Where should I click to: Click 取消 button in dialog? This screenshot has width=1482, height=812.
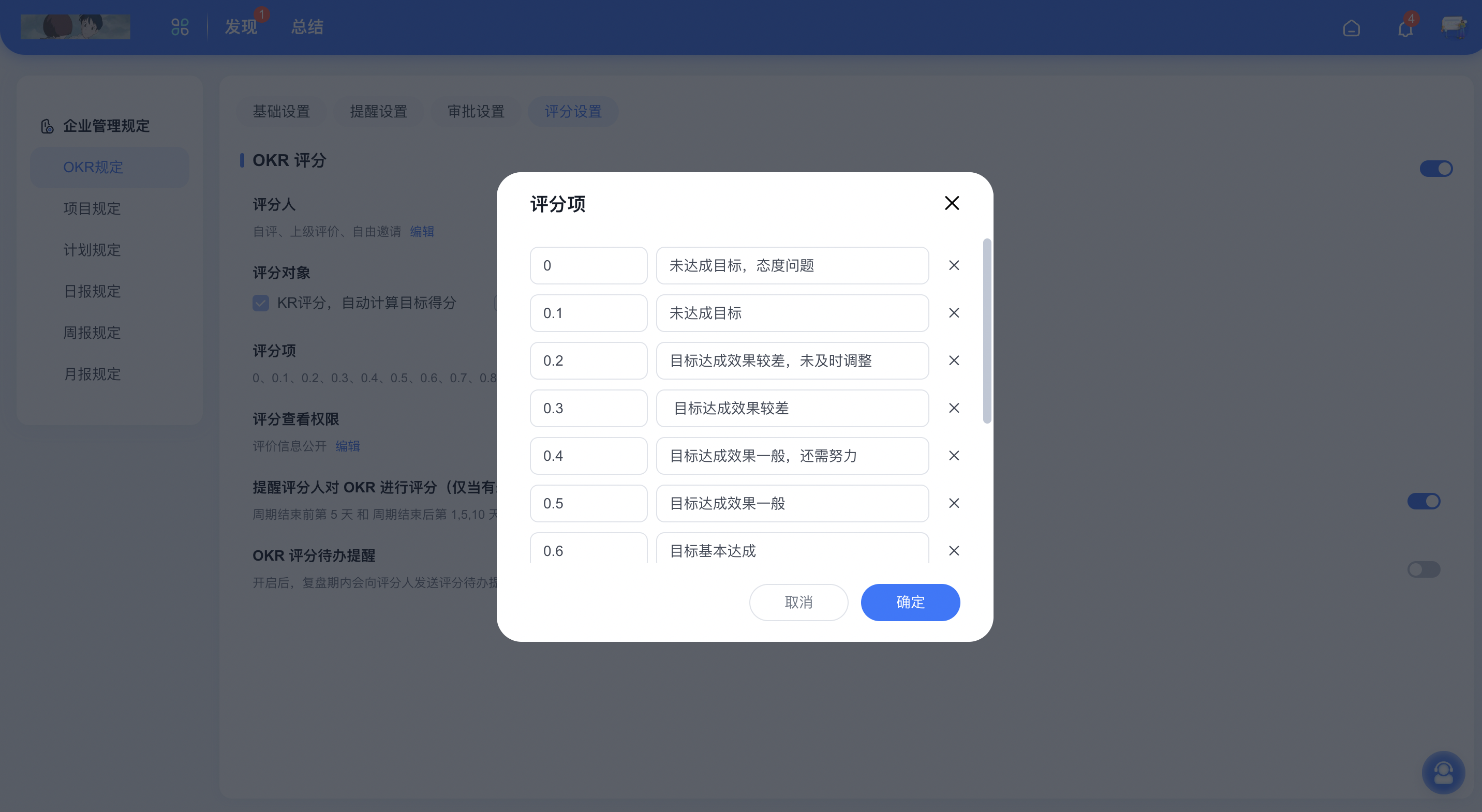coord(798,602)
